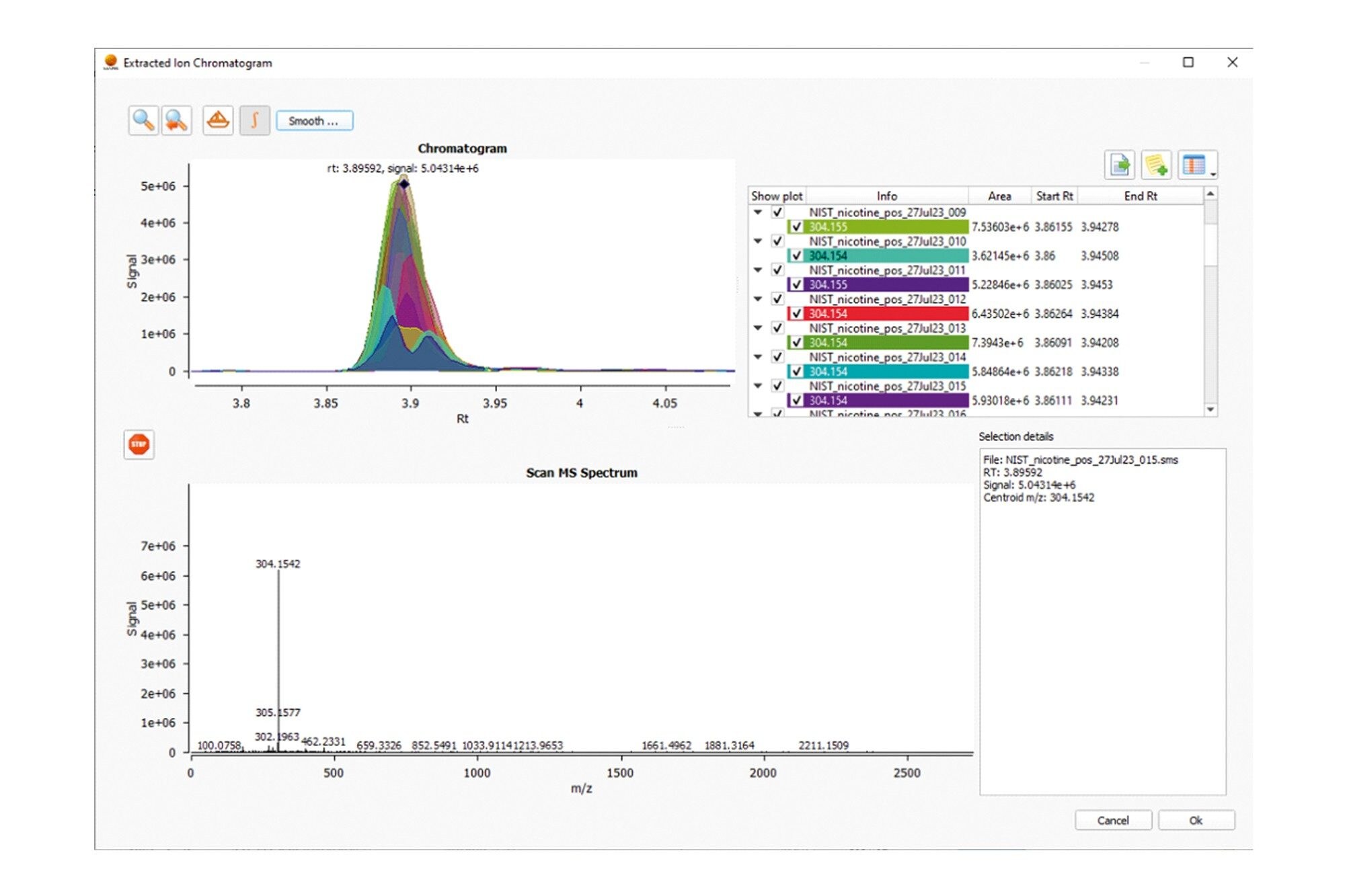
Task: Toggle the integral curve tool button
Action: (x=254, y=121)
